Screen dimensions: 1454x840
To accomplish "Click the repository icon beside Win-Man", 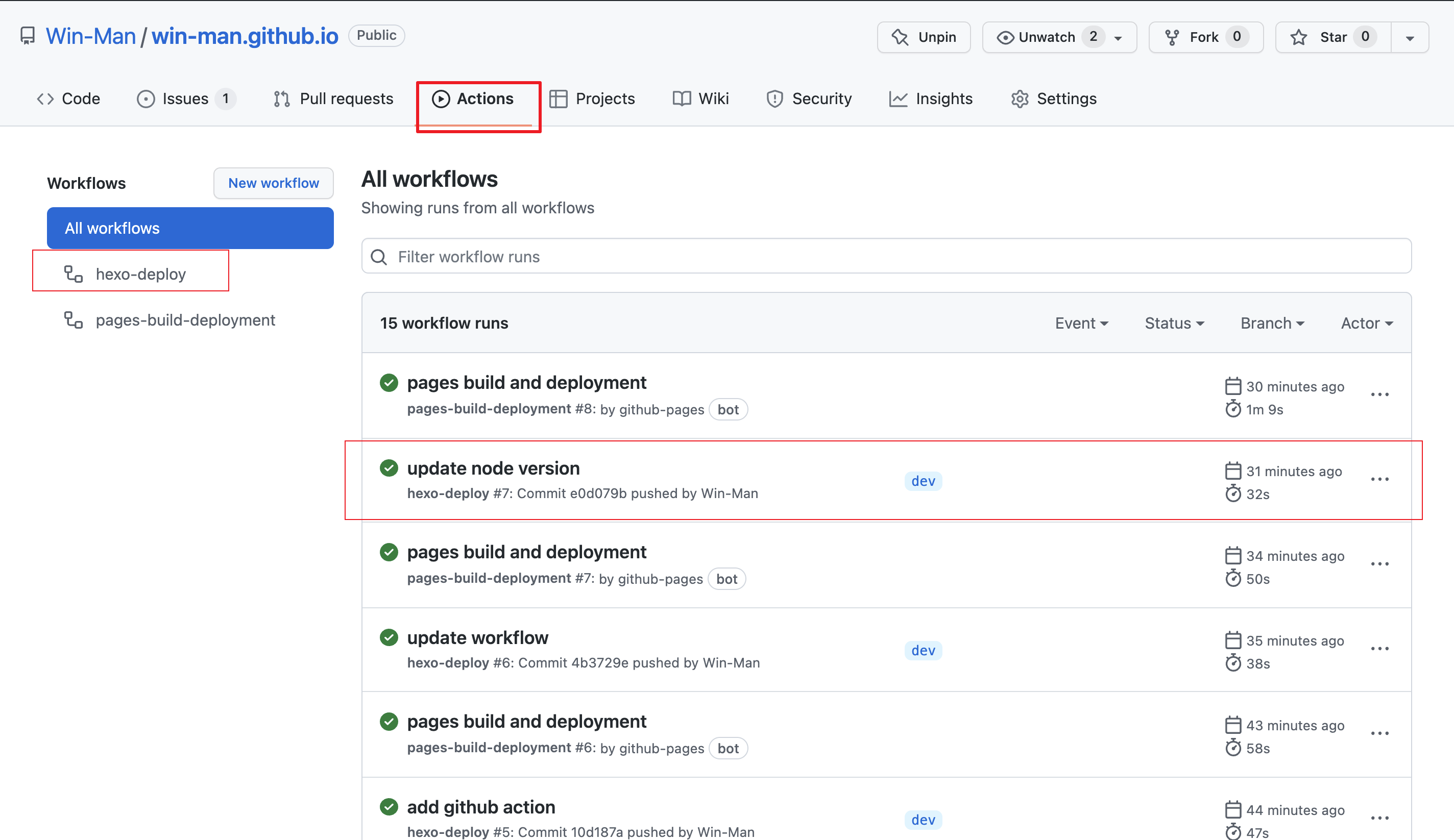I will [x=27, y=36].
